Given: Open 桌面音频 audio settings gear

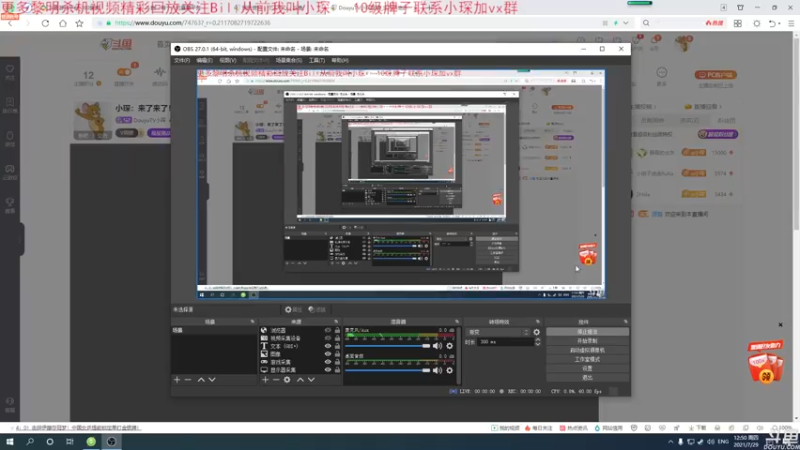Looking at the screenshot, I should coord(449,370).
